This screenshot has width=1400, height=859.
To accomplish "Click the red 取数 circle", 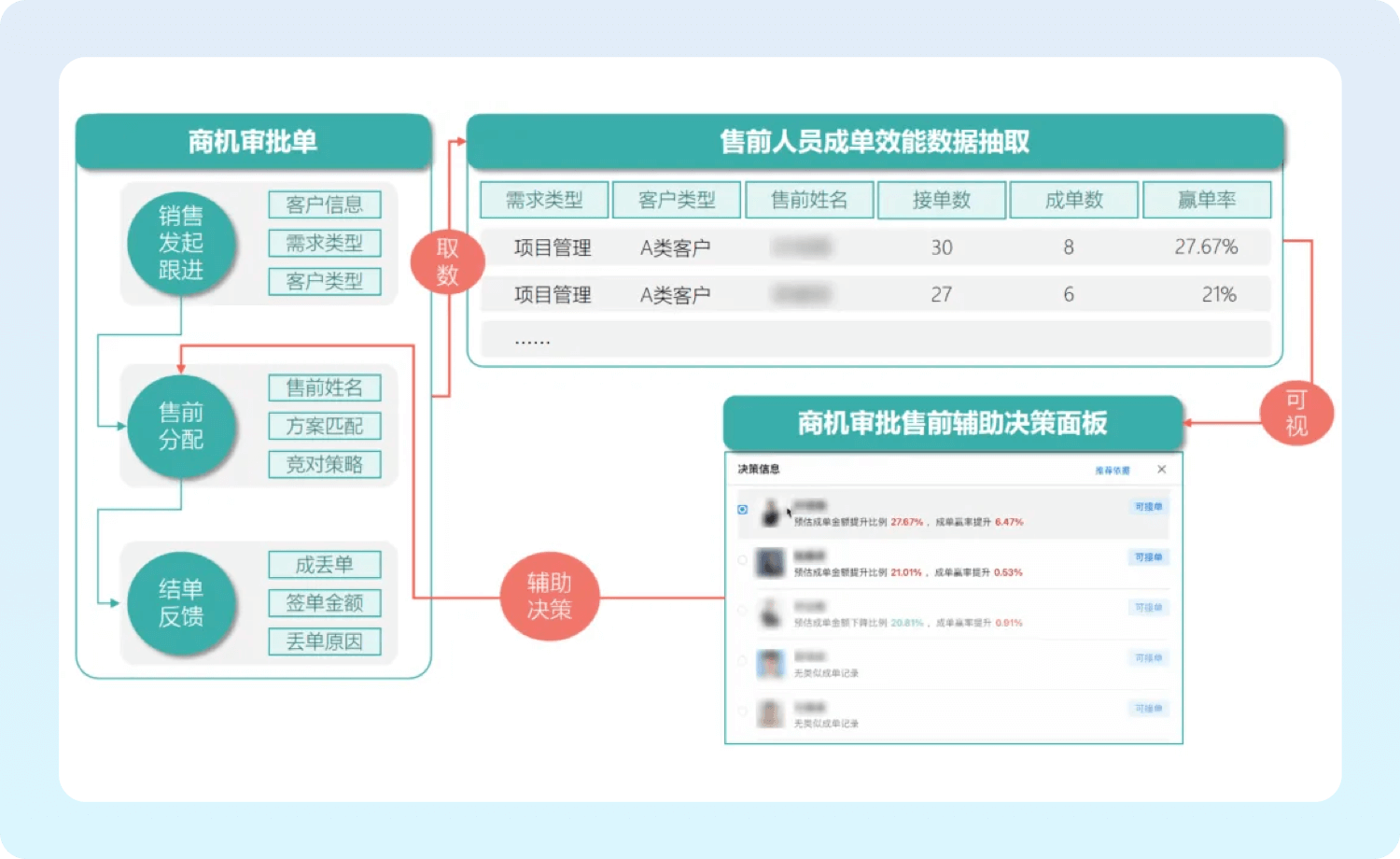I will click(x=448, y=261).
